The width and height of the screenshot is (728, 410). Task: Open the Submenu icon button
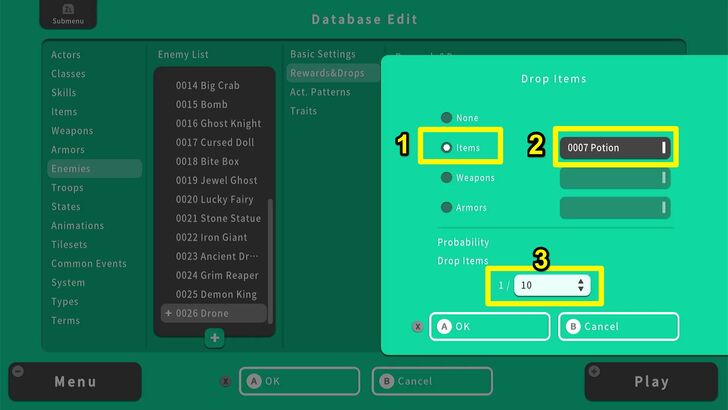click(68, 14)
